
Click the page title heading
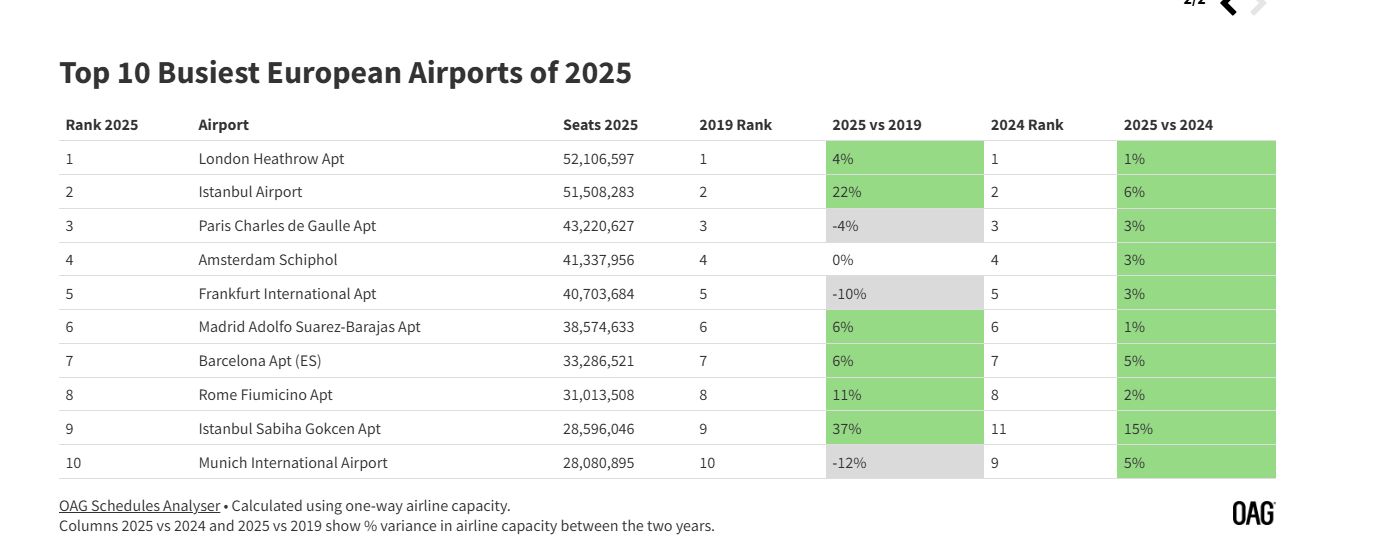[345, 73]
